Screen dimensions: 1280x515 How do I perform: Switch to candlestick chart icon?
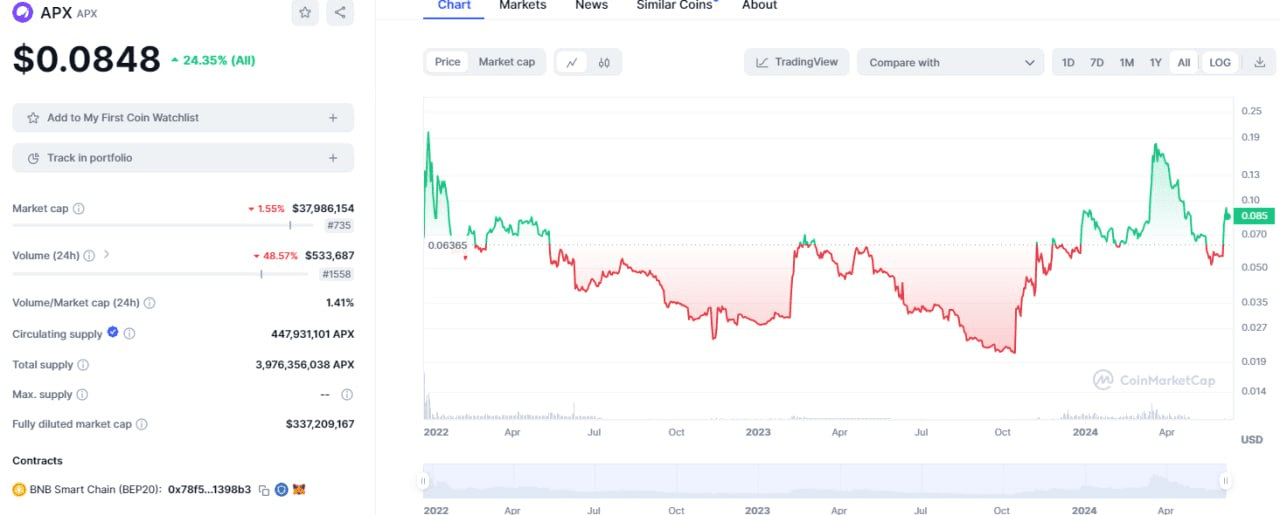(x=604, y=62)
